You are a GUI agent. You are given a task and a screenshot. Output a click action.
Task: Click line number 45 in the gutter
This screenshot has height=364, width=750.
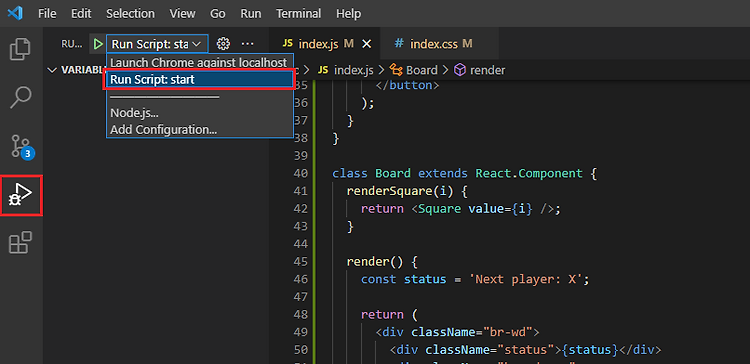(301, 262)
